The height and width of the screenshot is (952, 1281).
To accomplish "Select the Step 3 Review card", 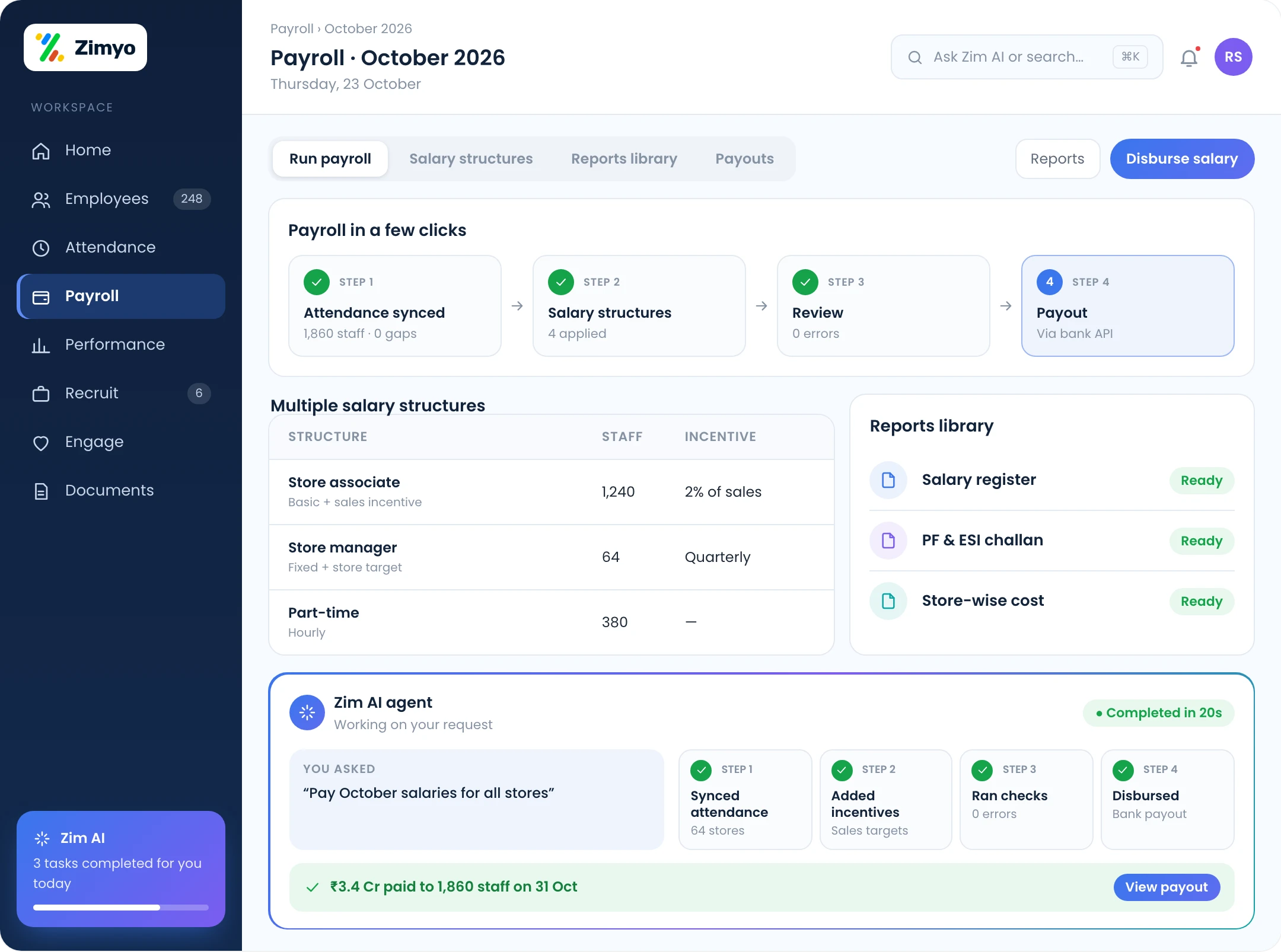I will tap(884, 306).
